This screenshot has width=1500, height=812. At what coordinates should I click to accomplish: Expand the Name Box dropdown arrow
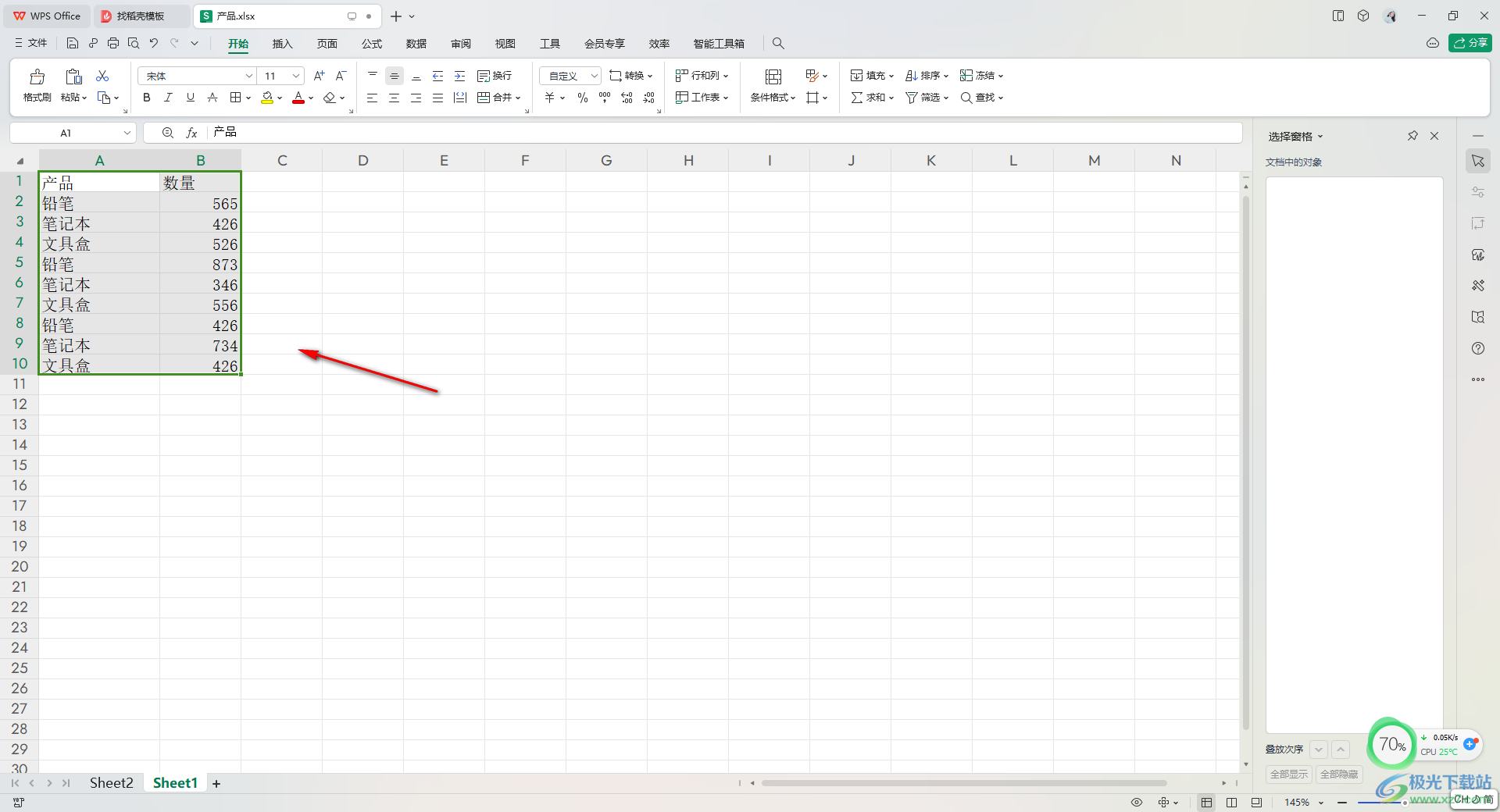coord(127,133)
